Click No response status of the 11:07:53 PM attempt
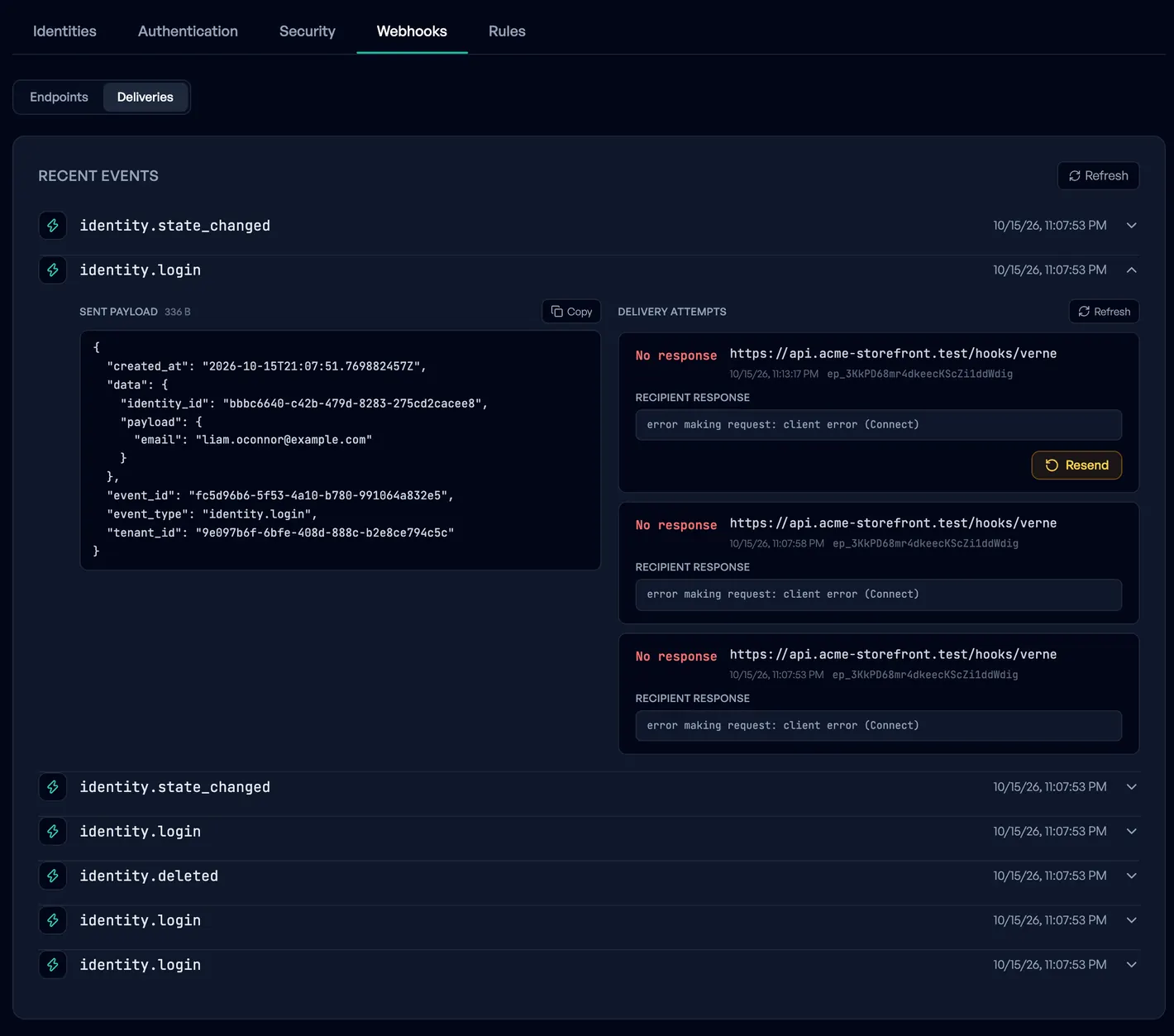This screenshot has width=1174, height=1036. (676, 656)
